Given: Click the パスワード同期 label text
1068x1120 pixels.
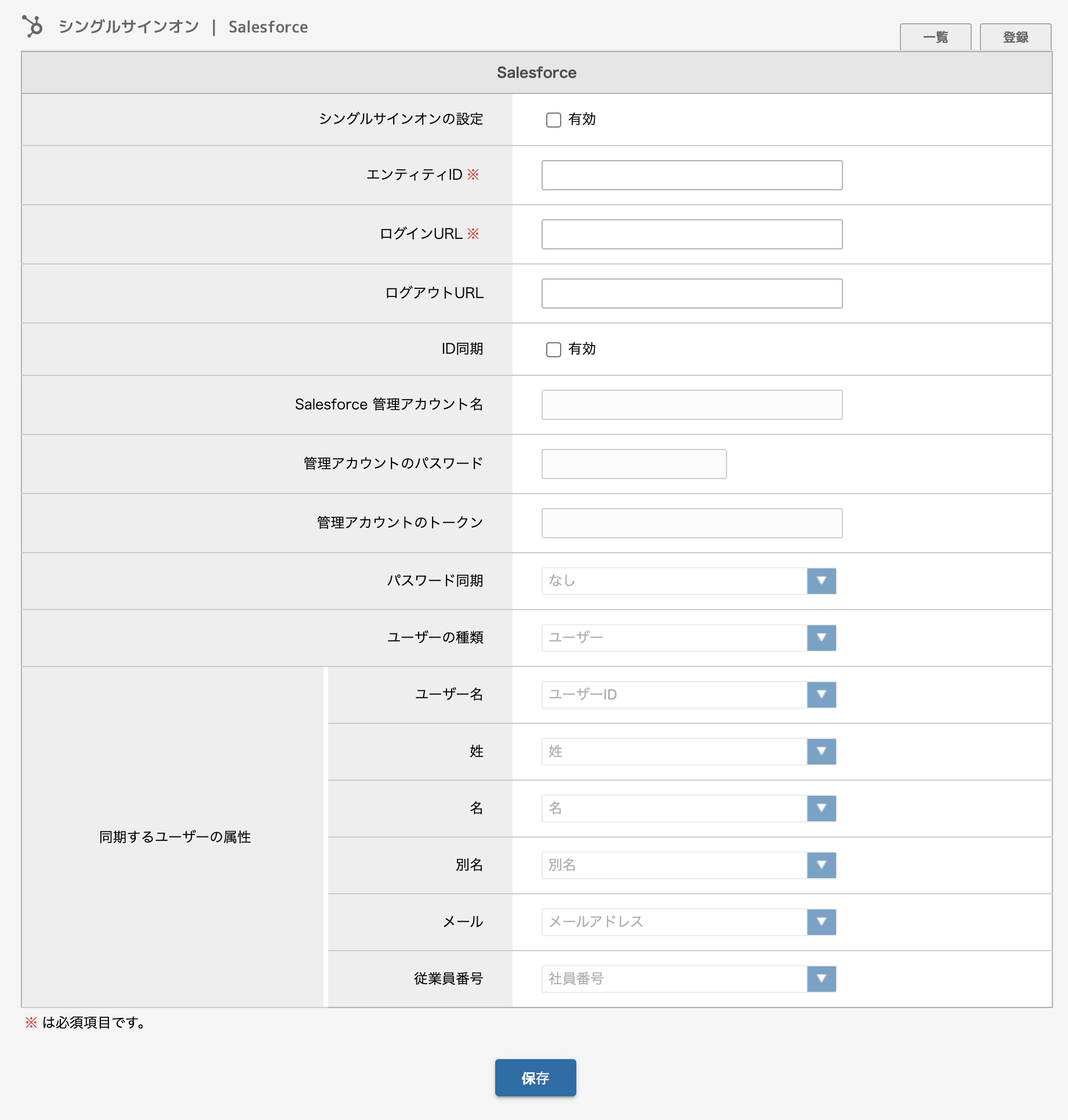Looking at the screenshot, I should [x=435, y=581].
